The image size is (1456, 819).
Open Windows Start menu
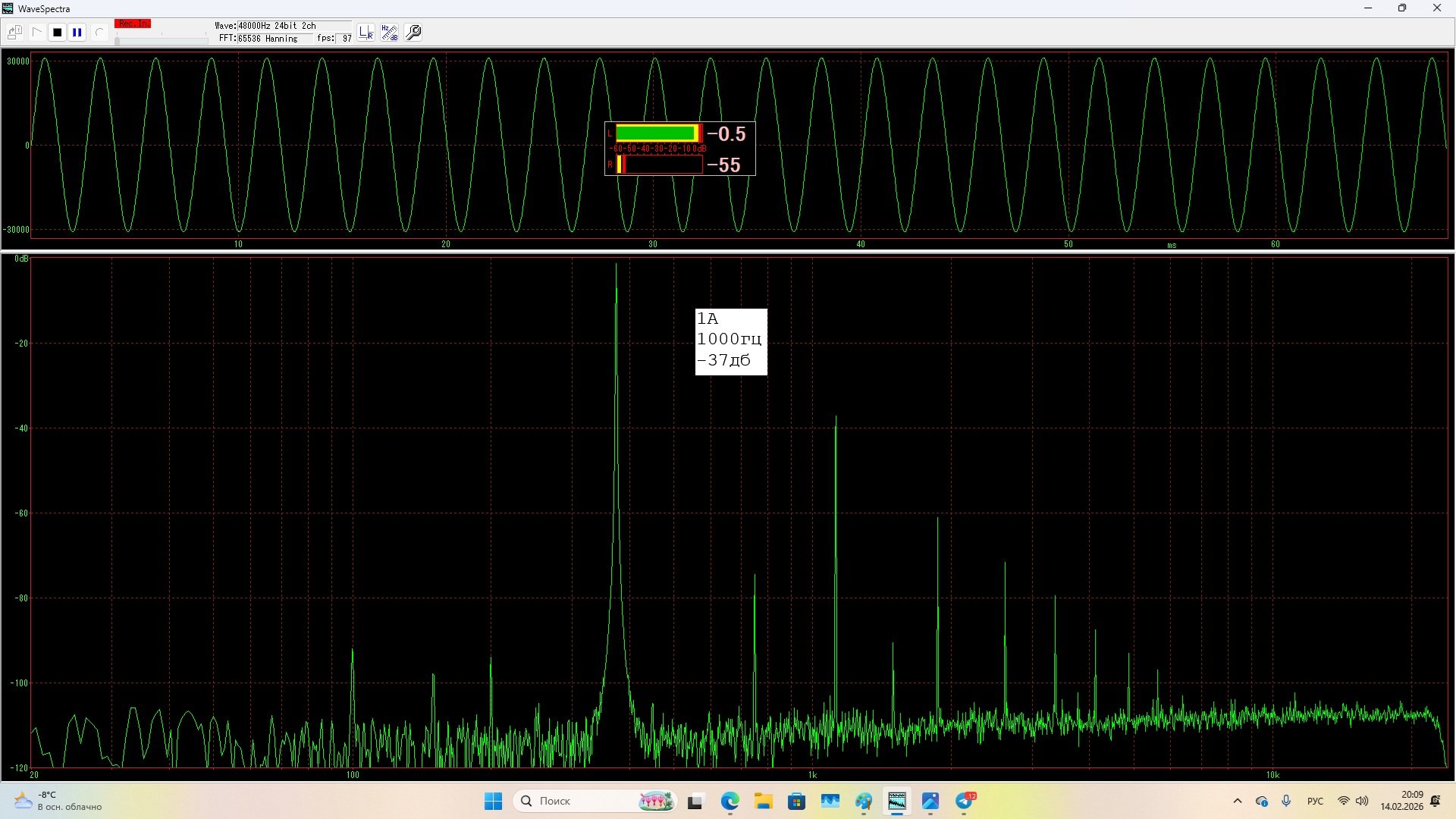click(x=493, y=801)
